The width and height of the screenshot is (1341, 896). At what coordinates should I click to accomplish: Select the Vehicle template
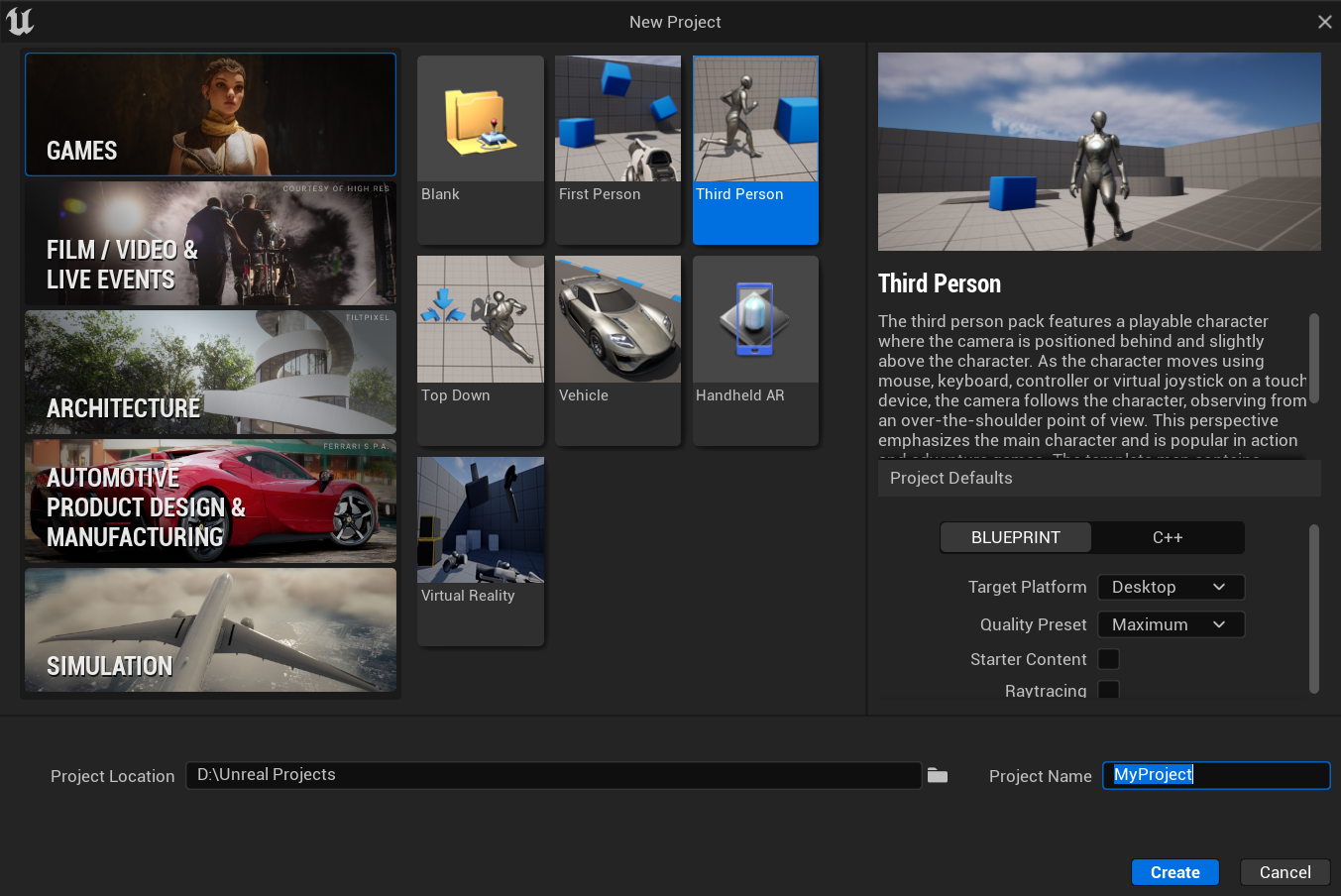click(x=617, y=321)
